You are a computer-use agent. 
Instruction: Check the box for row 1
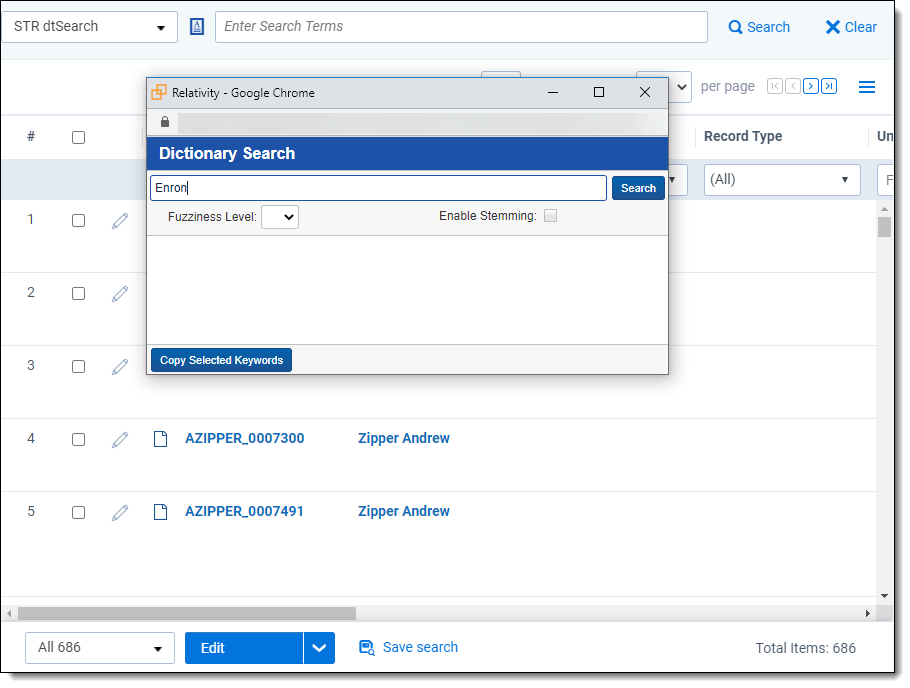click(x=78, y=221)
